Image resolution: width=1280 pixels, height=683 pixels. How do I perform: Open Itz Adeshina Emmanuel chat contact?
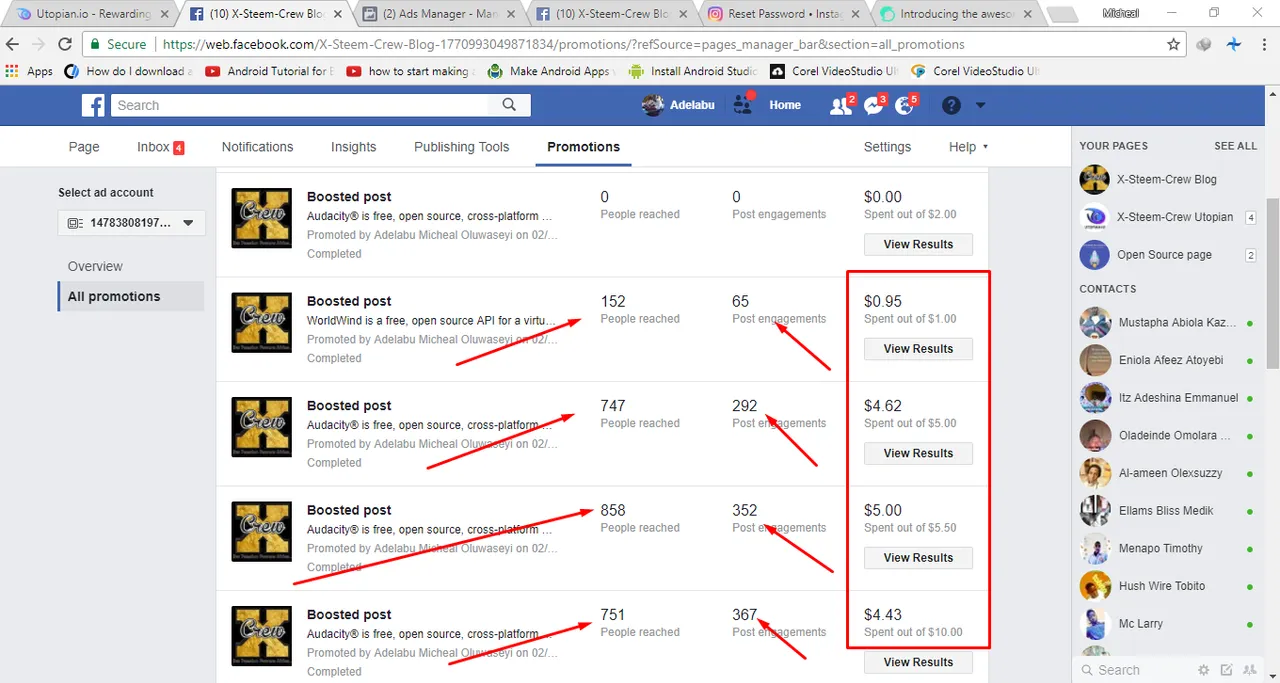click(x=1168, y=398)
